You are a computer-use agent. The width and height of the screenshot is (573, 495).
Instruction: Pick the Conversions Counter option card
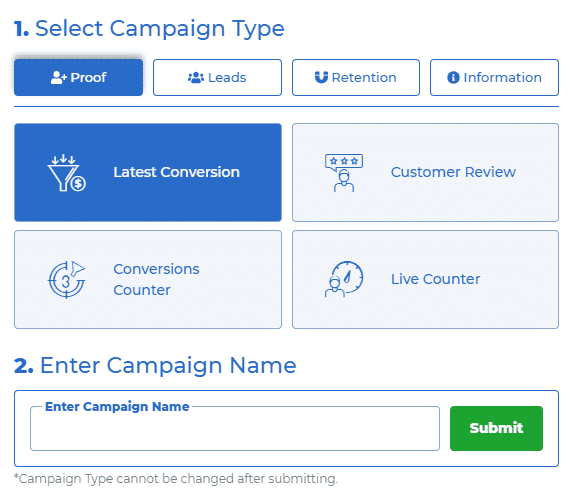pyautogui.click(x=148, y=279)
